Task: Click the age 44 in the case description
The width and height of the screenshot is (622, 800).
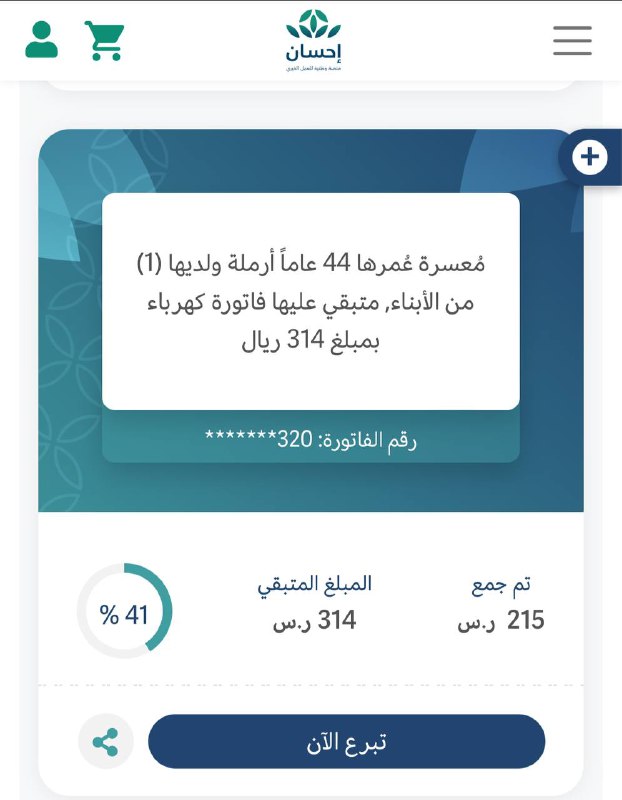Action: (337, 264)
